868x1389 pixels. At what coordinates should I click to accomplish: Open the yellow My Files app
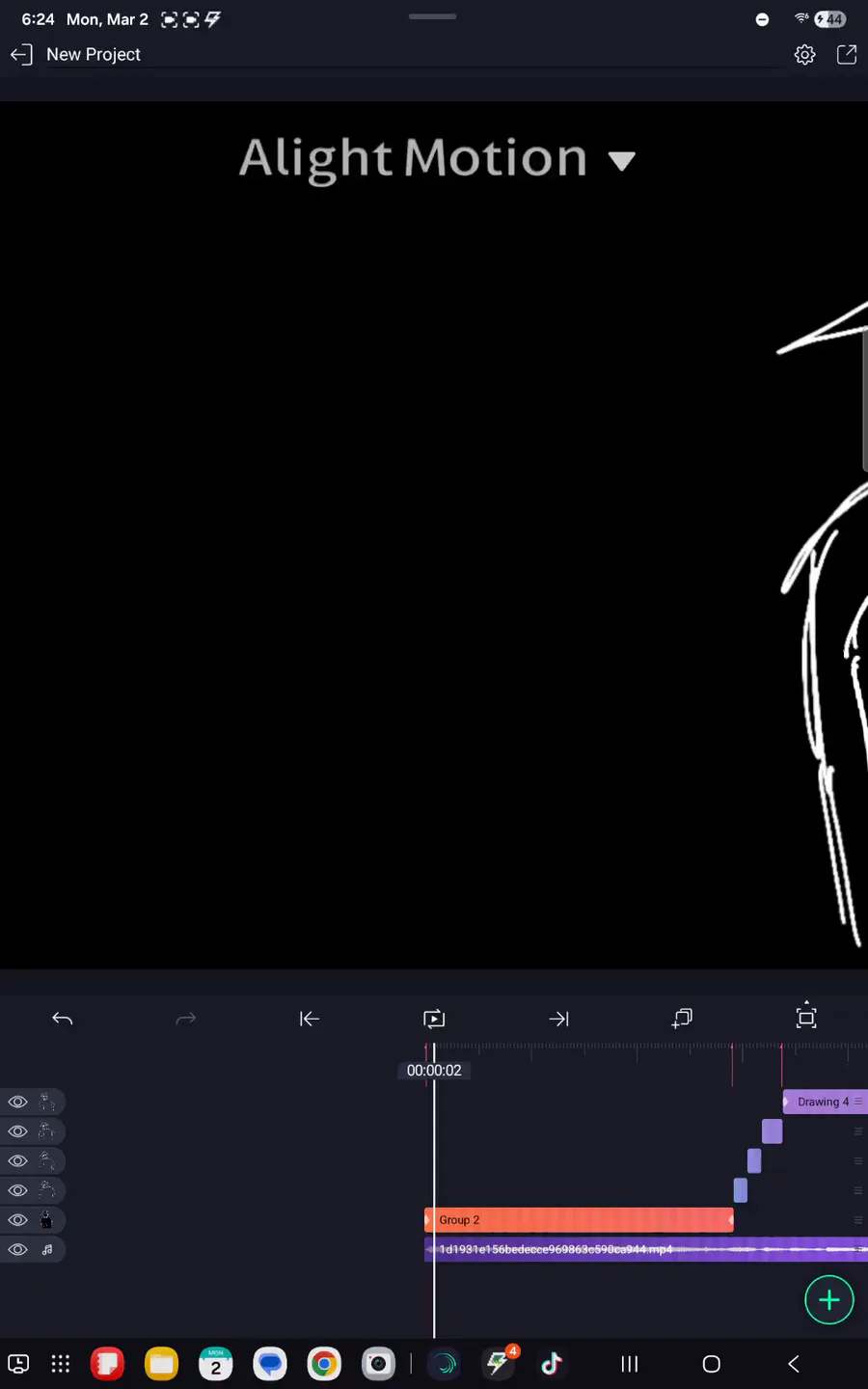(162, 1363)
